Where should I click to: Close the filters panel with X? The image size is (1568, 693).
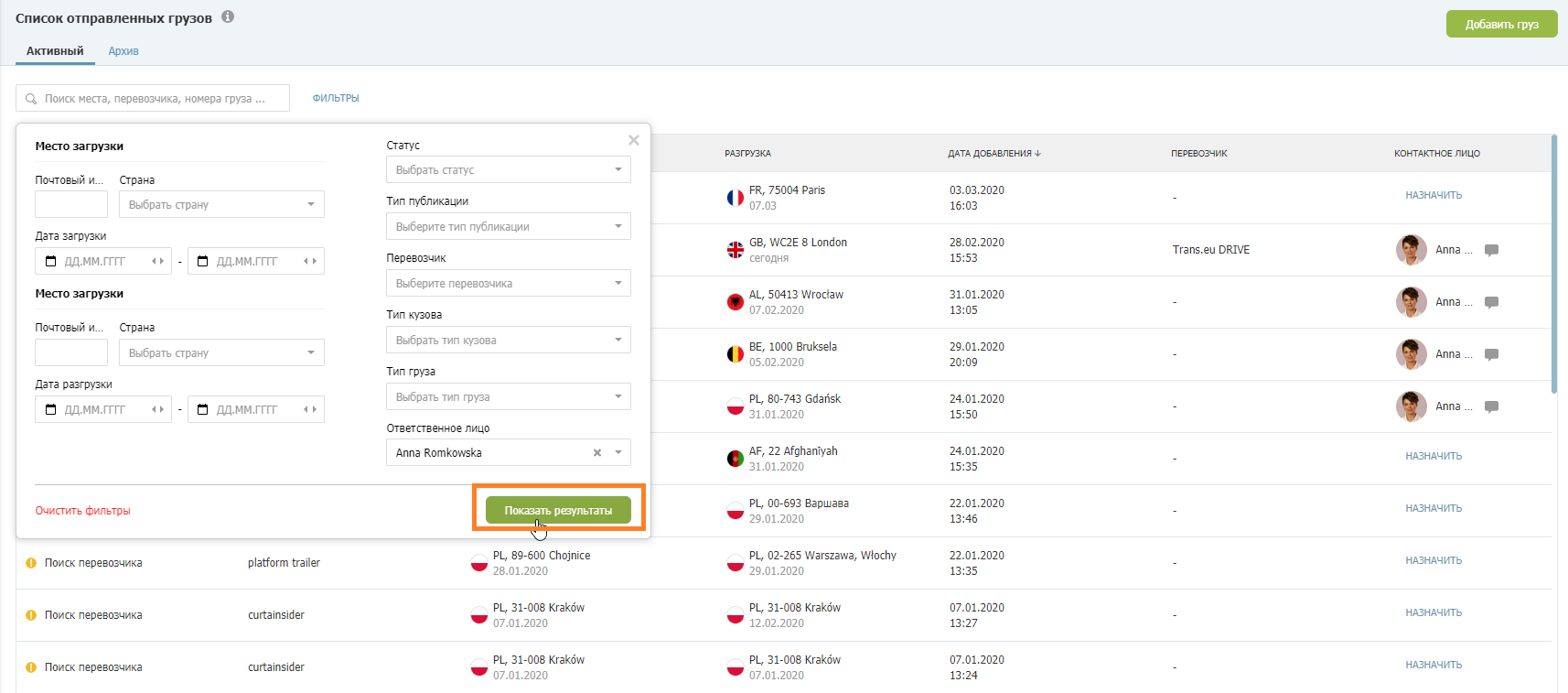tap(634, 140)
